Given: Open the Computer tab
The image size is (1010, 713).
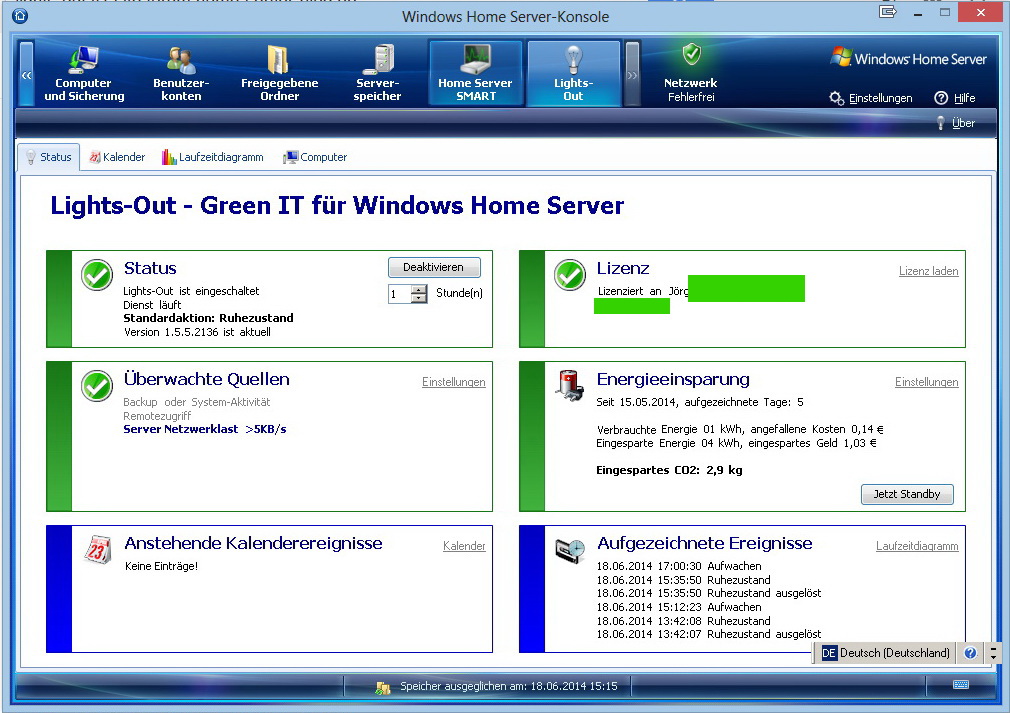Looking at the screenshot, I should click(x=315, y=157).
